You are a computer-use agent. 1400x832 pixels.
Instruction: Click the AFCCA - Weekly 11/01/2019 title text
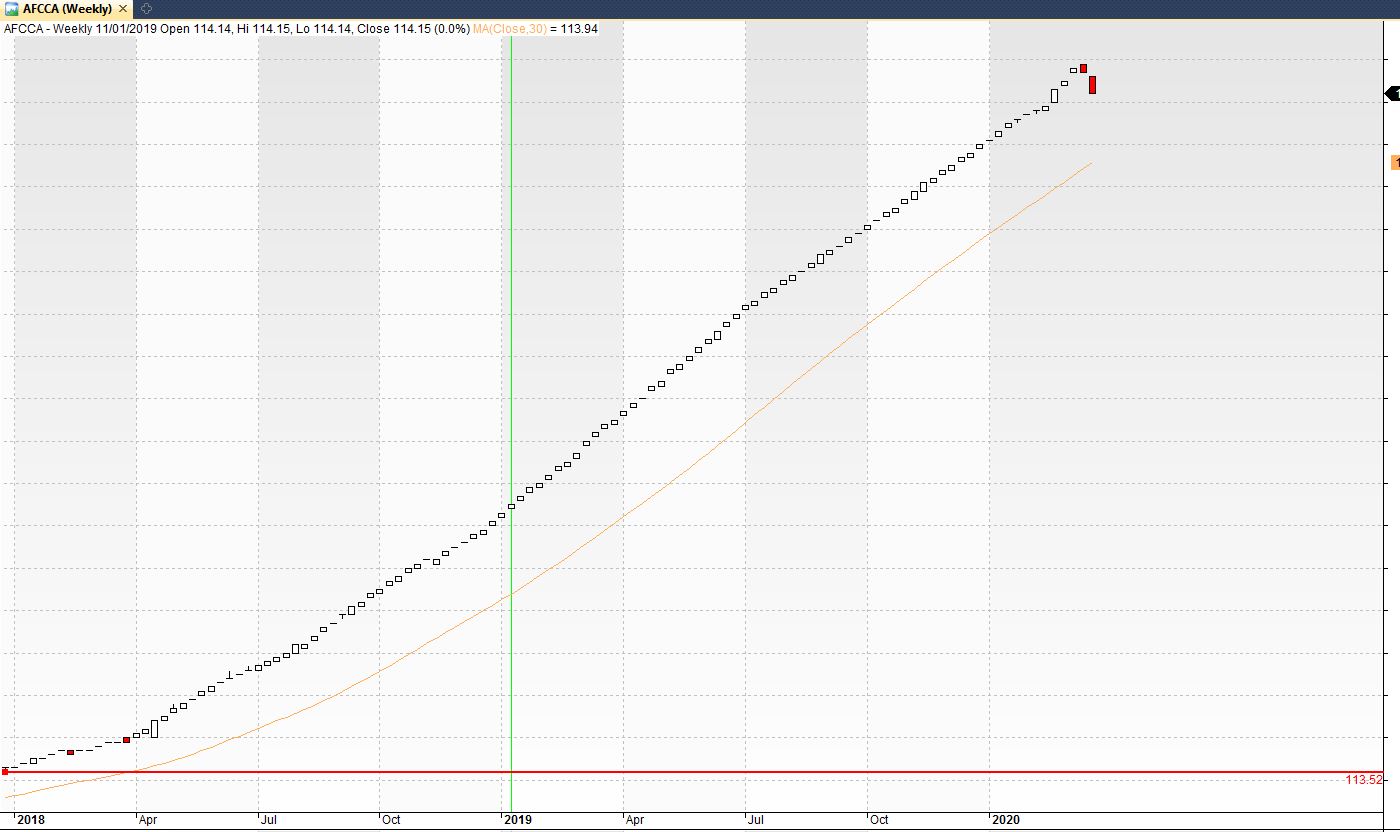coord(79,29)
